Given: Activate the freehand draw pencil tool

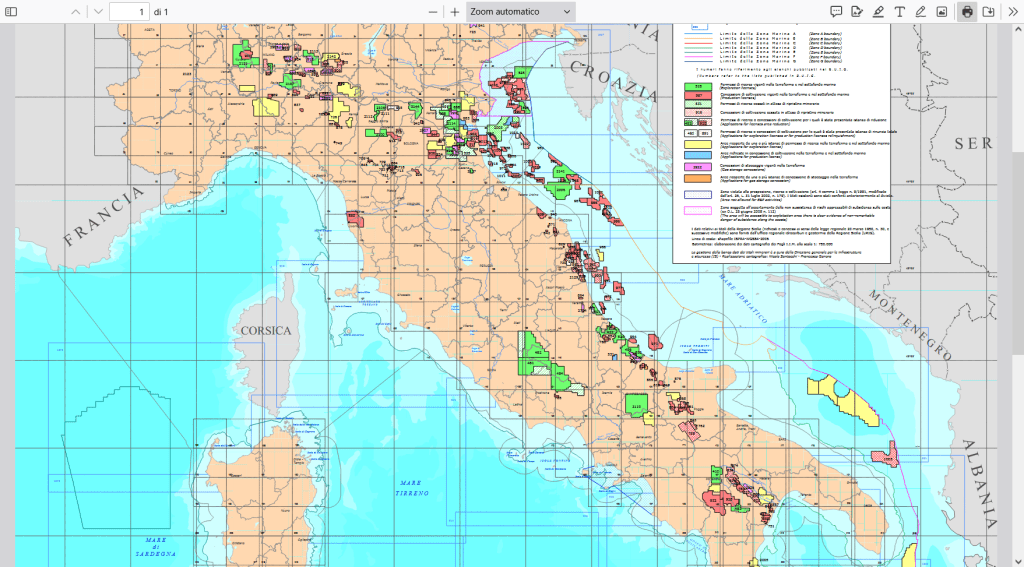Looking at the screenshot, I should [x=920, y=12].
